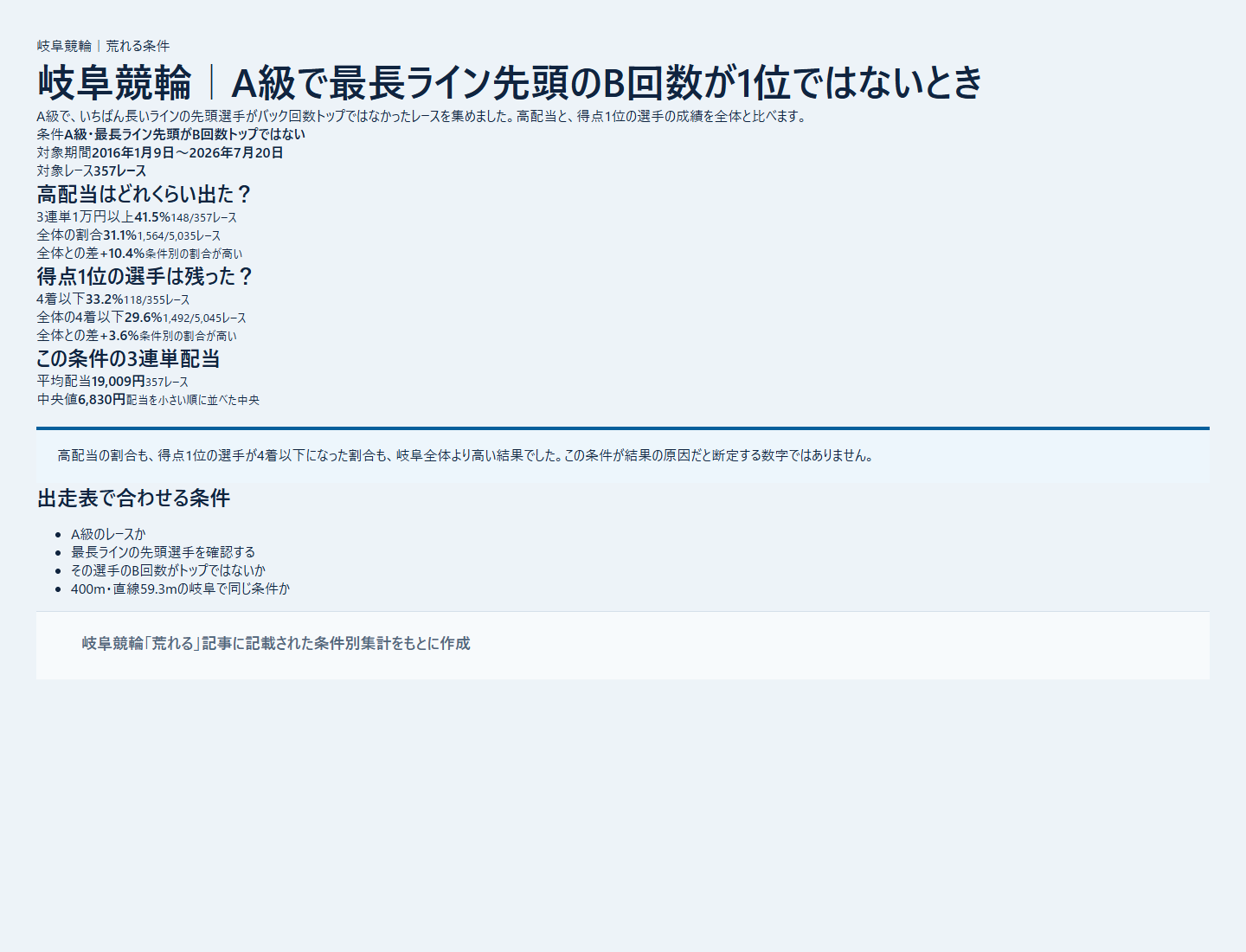Screen dimensions: 1246x952
Task: Select the 41.5% value for 3連単1万円以上
Action: pos(152,216)
